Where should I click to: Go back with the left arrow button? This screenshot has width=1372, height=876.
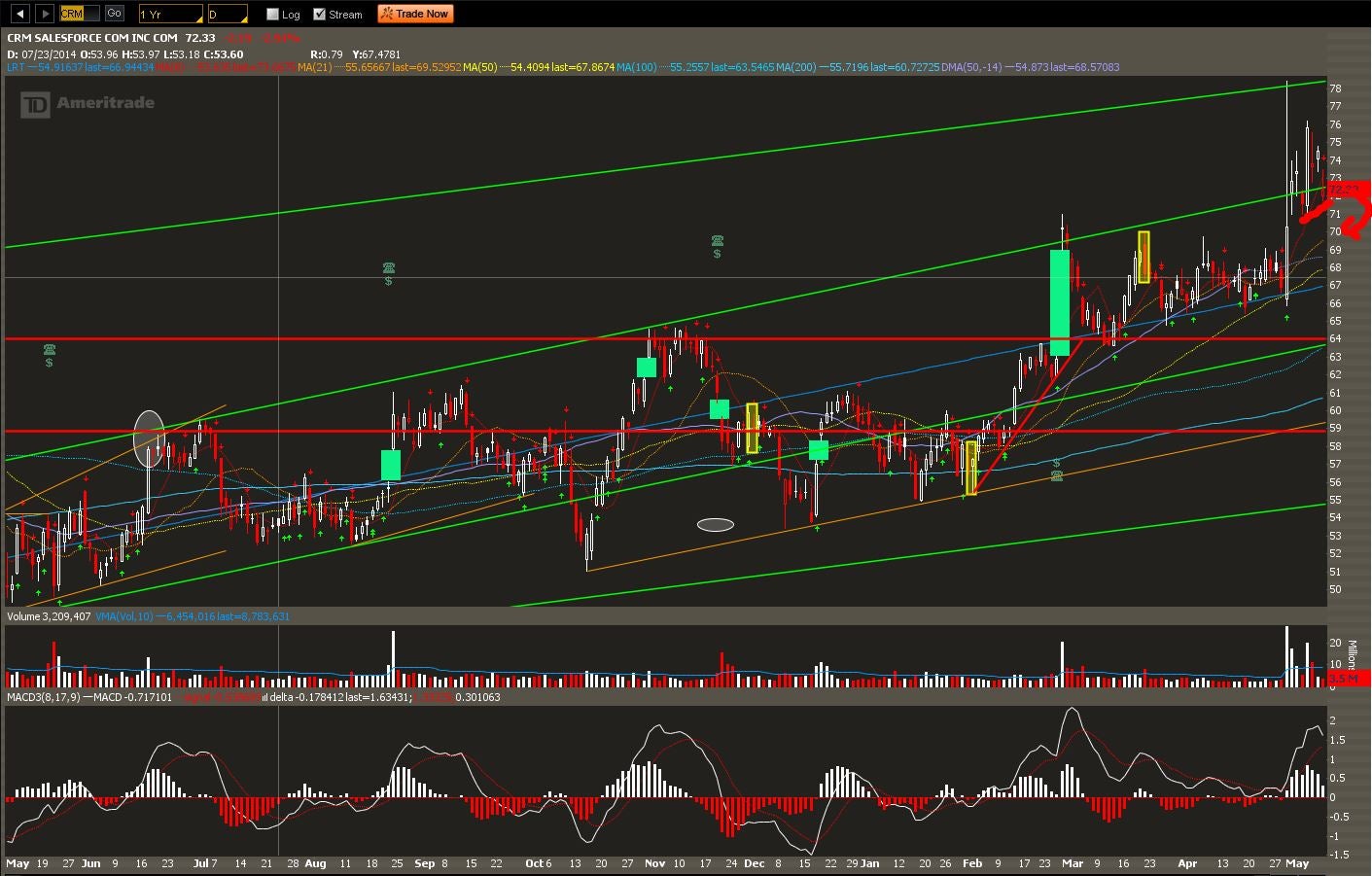coord(19,14)
